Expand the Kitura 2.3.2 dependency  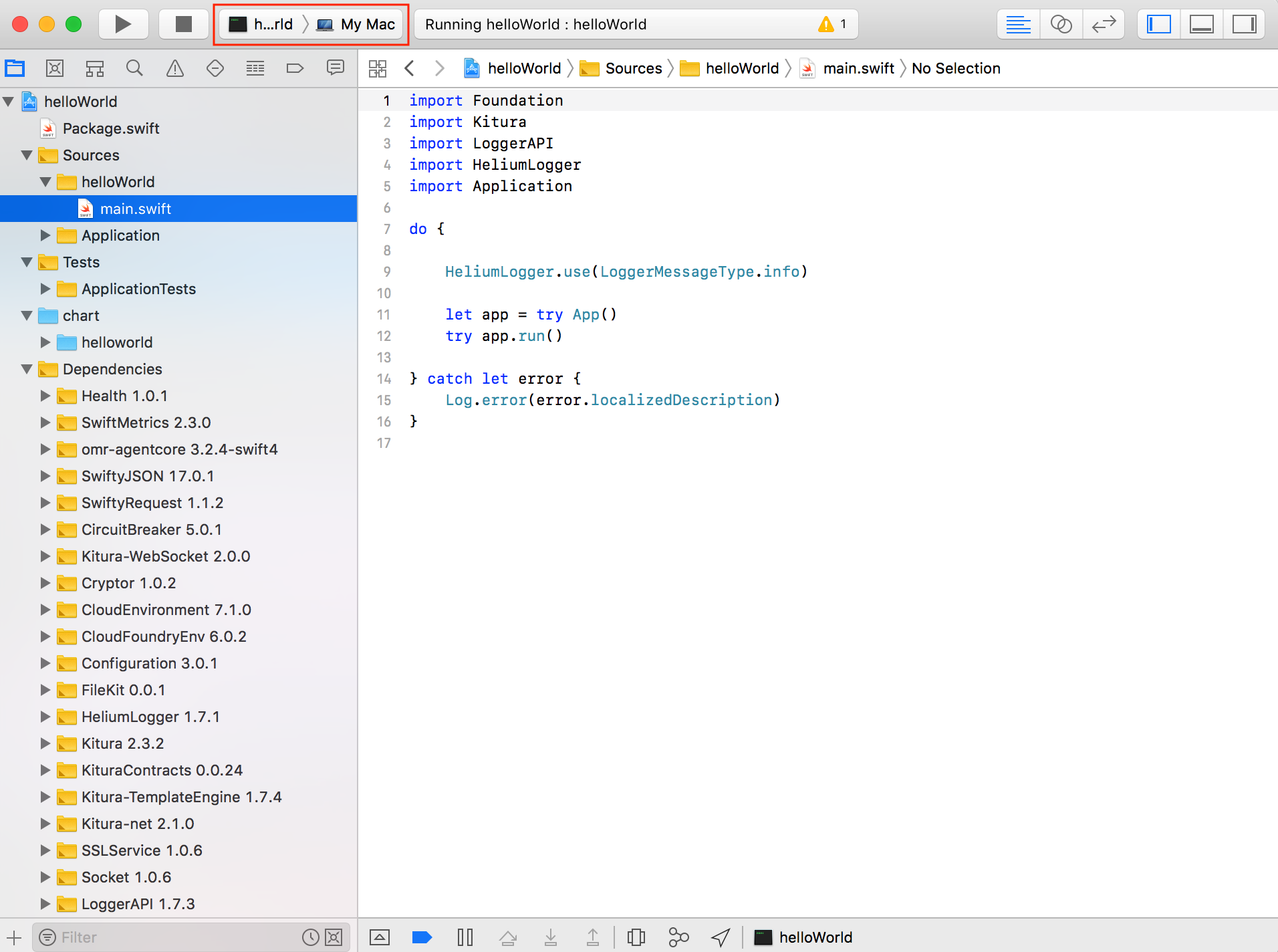[45, 743]
